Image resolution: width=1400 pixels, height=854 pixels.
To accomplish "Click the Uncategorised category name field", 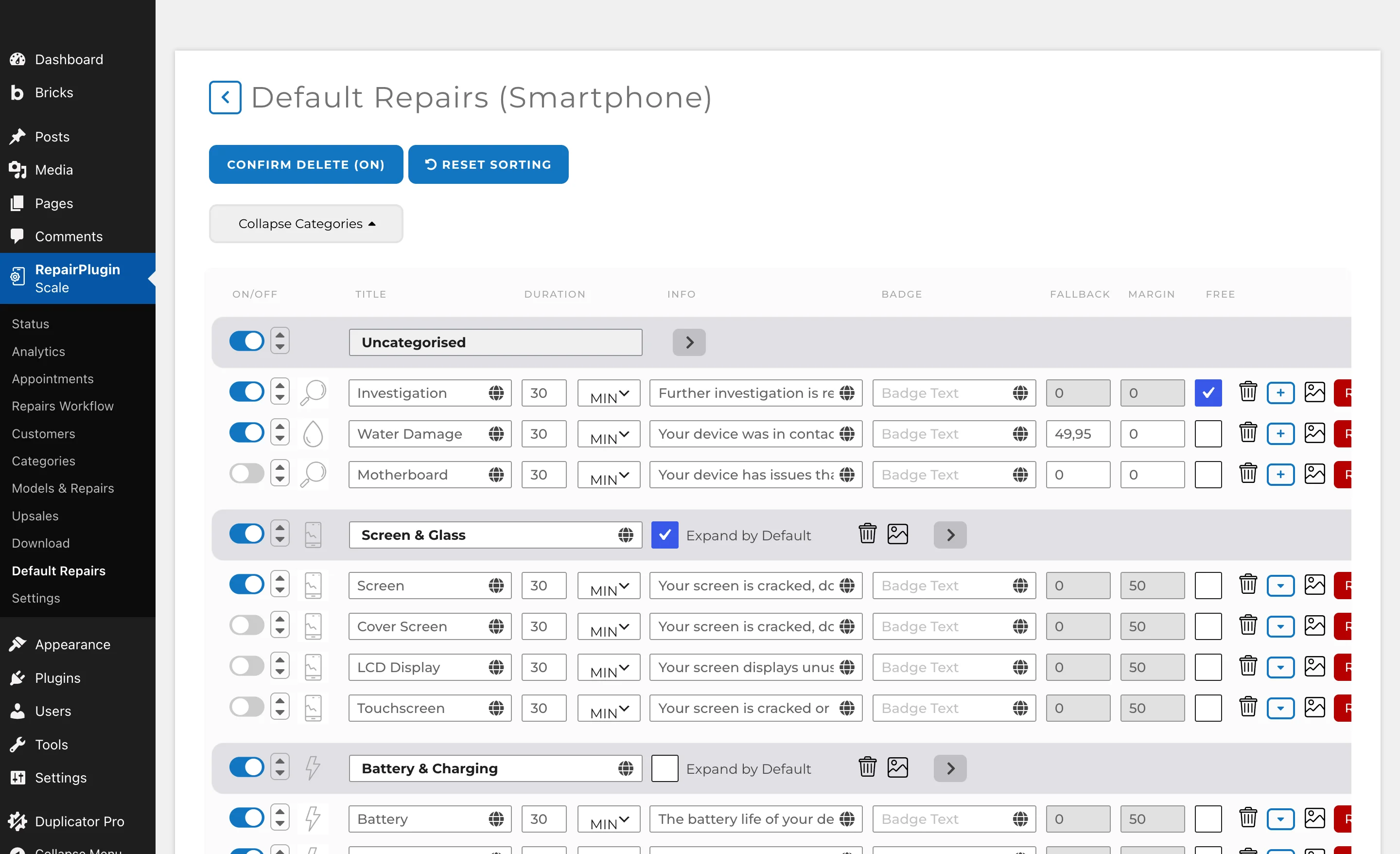I will (495, 342).
